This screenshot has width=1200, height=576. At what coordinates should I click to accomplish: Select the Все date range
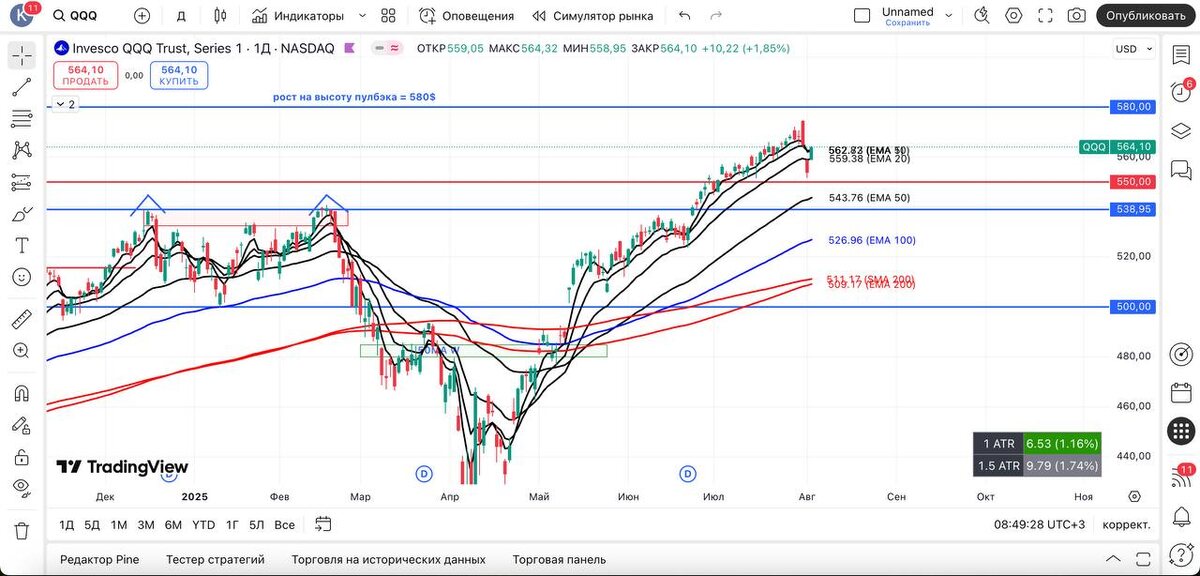[x=284, y=524]
